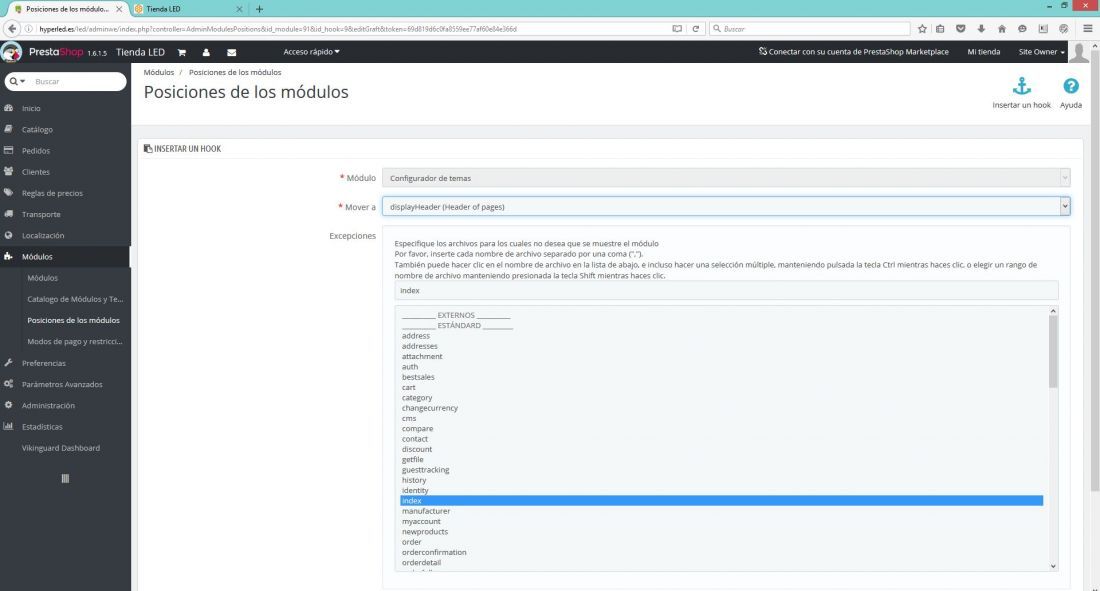Click Conectar con su cuenta de PrestaShop Marketplace

point(853,52)
